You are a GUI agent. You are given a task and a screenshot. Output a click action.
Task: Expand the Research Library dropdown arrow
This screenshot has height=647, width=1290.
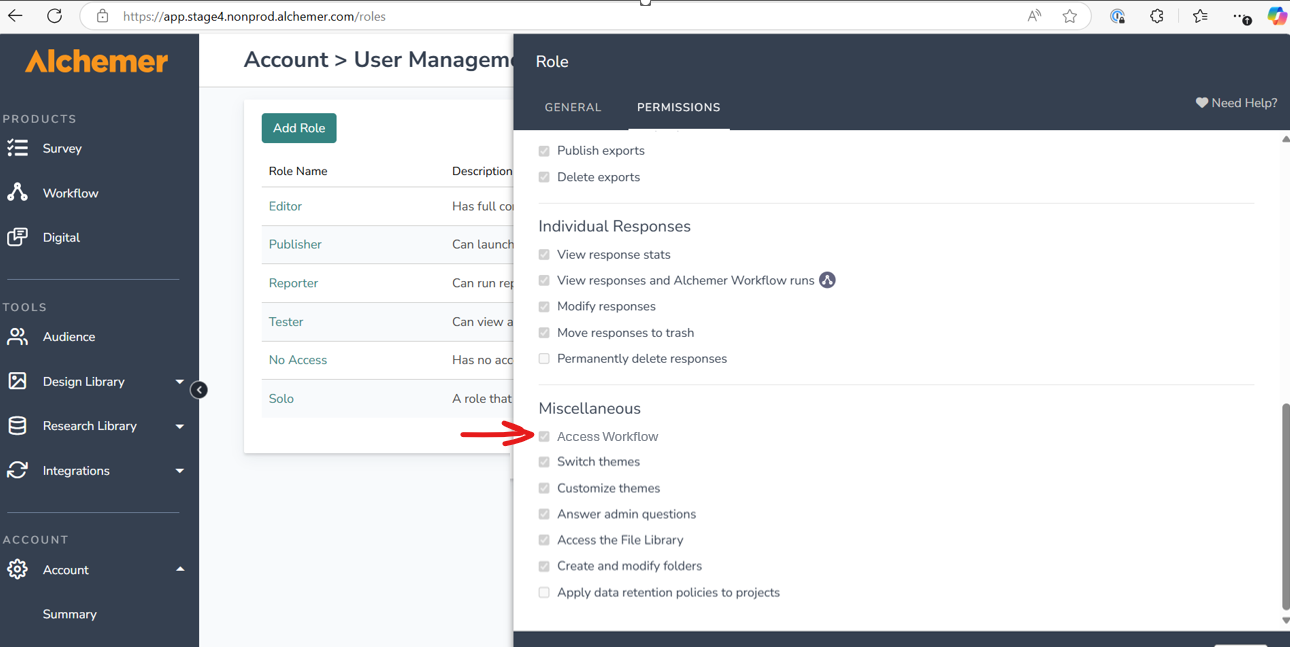click(180, 426)
